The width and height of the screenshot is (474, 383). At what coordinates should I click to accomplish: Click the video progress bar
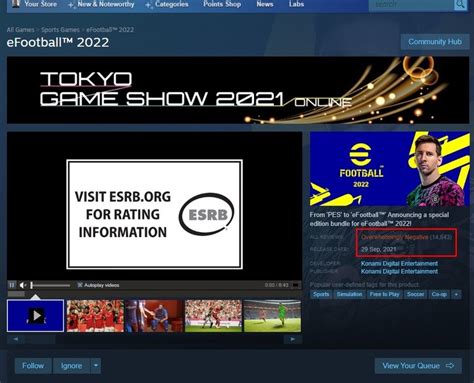point(155,294)
